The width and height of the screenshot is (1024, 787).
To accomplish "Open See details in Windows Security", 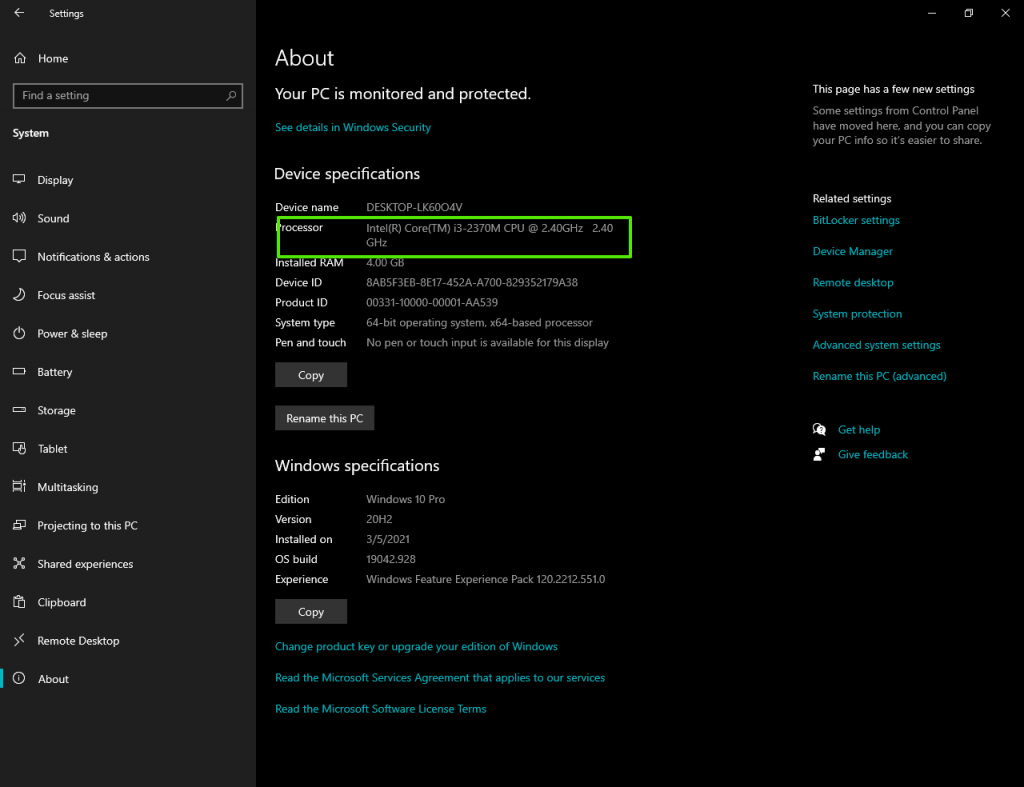I will [x=353, y=127].
